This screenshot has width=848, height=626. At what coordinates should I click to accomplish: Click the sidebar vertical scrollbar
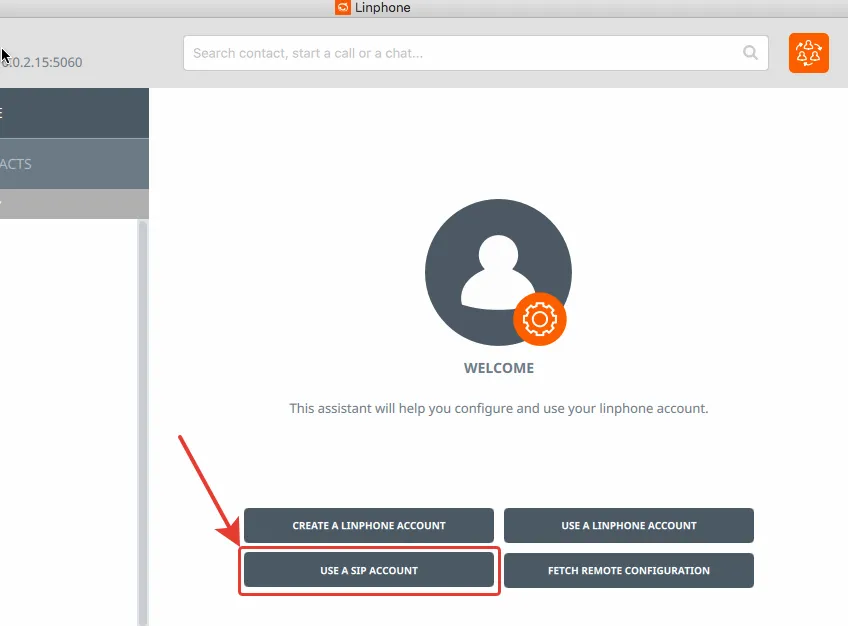[142, 420]
